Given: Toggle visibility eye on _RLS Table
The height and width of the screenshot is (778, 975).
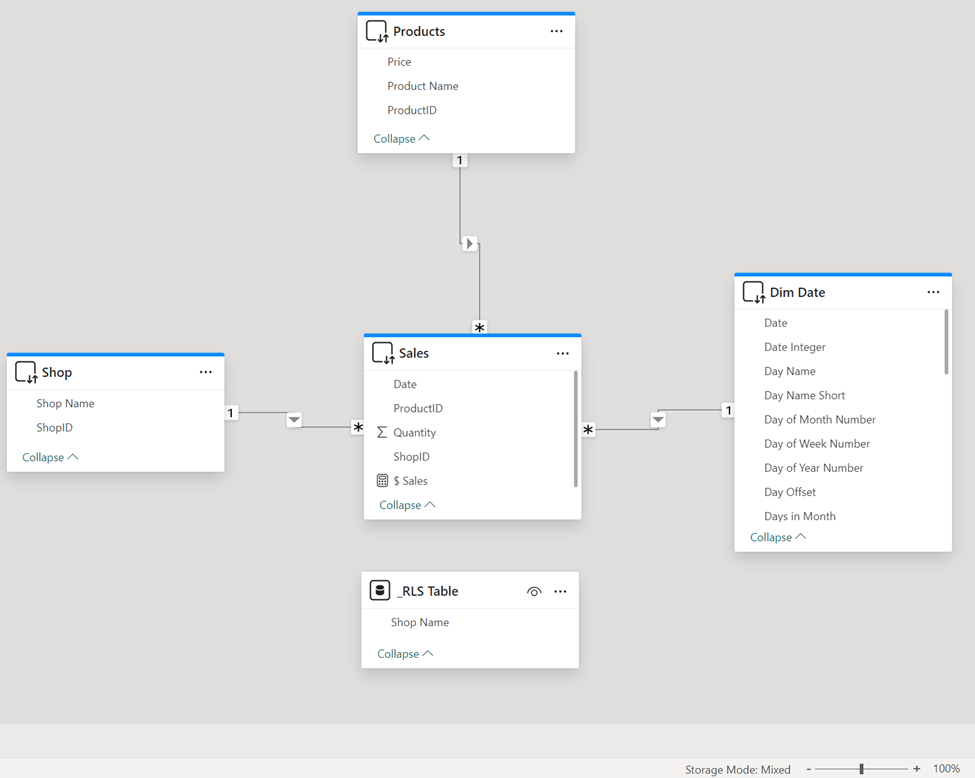Looking at the screenshot, I should coord(534,592).
